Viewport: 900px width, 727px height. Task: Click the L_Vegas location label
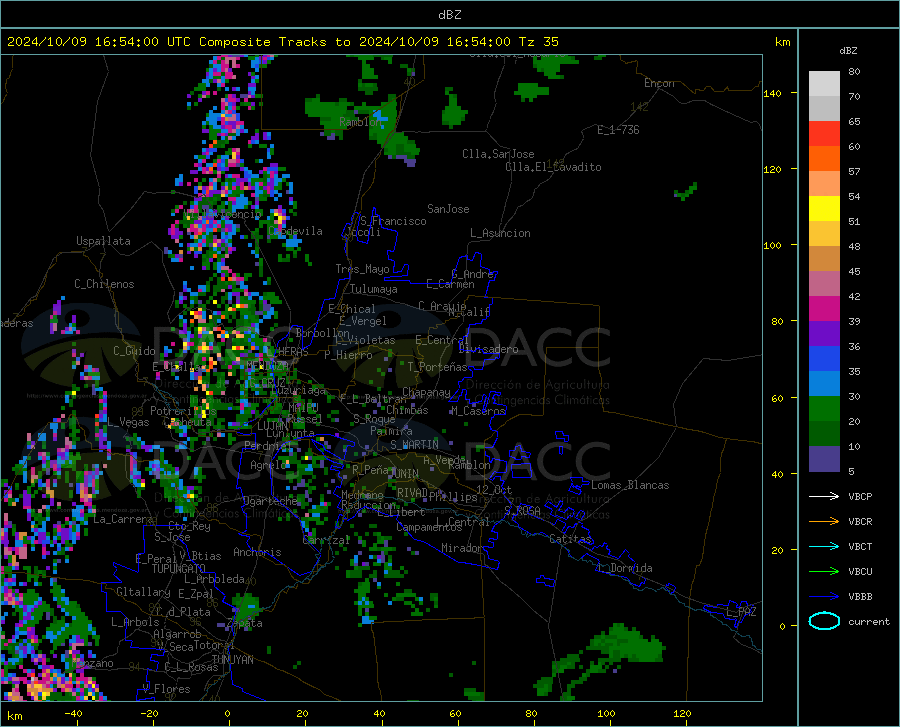(x=128, y=422)
